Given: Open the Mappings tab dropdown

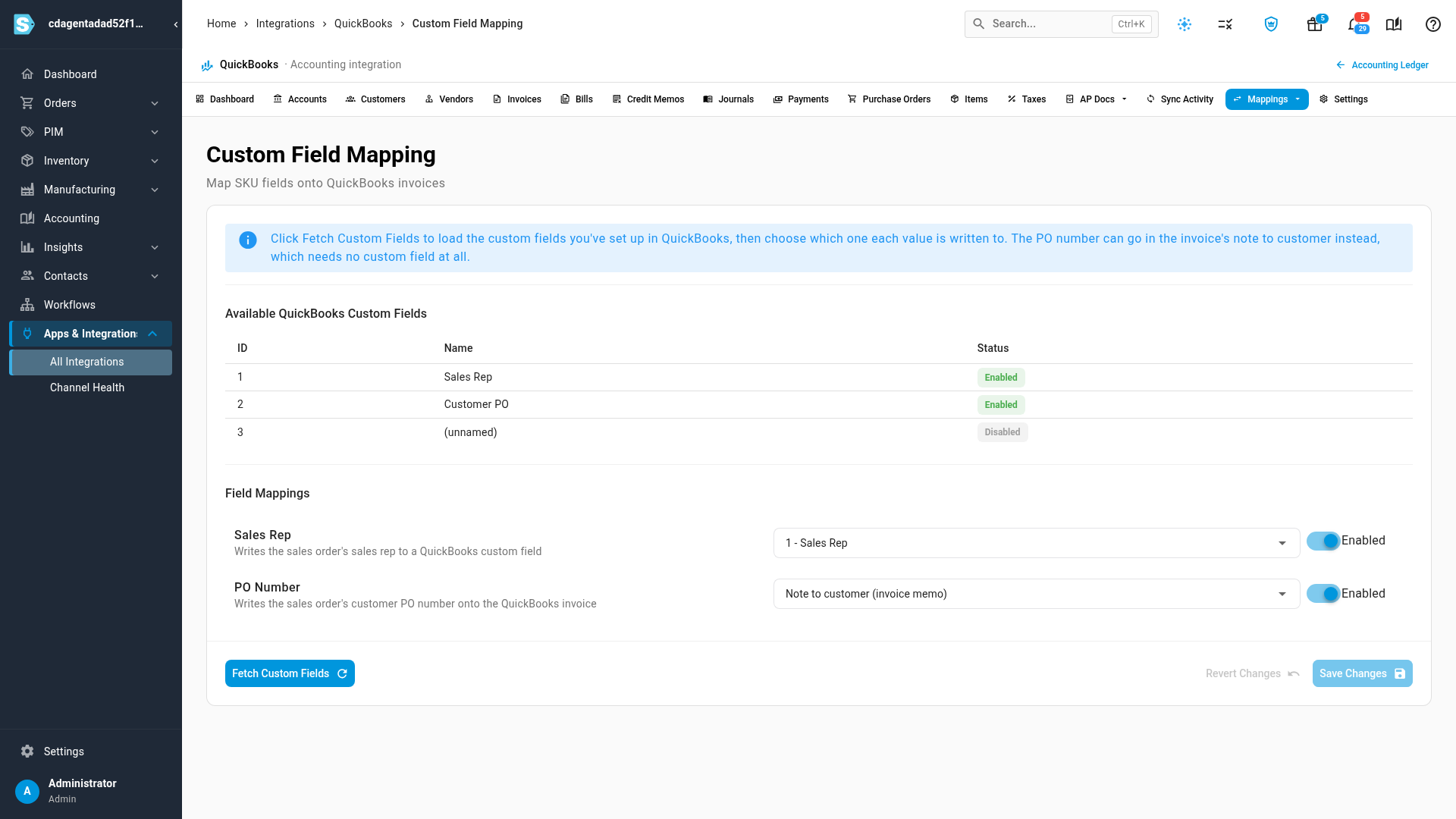Looking at the screenshot, I should [x=1266, y=99].
